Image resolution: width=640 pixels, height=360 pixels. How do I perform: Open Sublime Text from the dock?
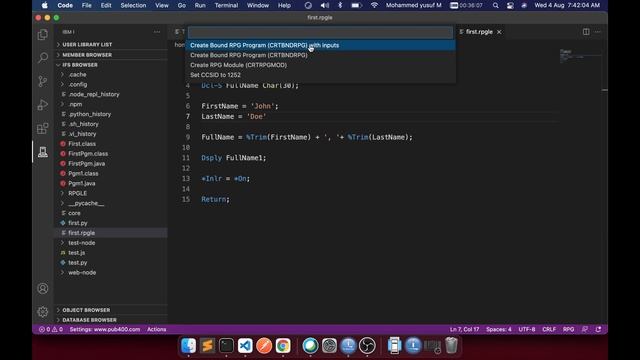[x=207, y=346]
